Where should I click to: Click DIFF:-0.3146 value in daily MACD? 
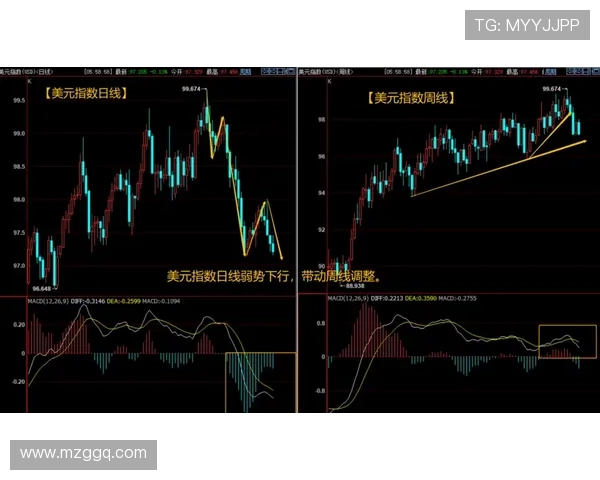(x=88, y=301)
